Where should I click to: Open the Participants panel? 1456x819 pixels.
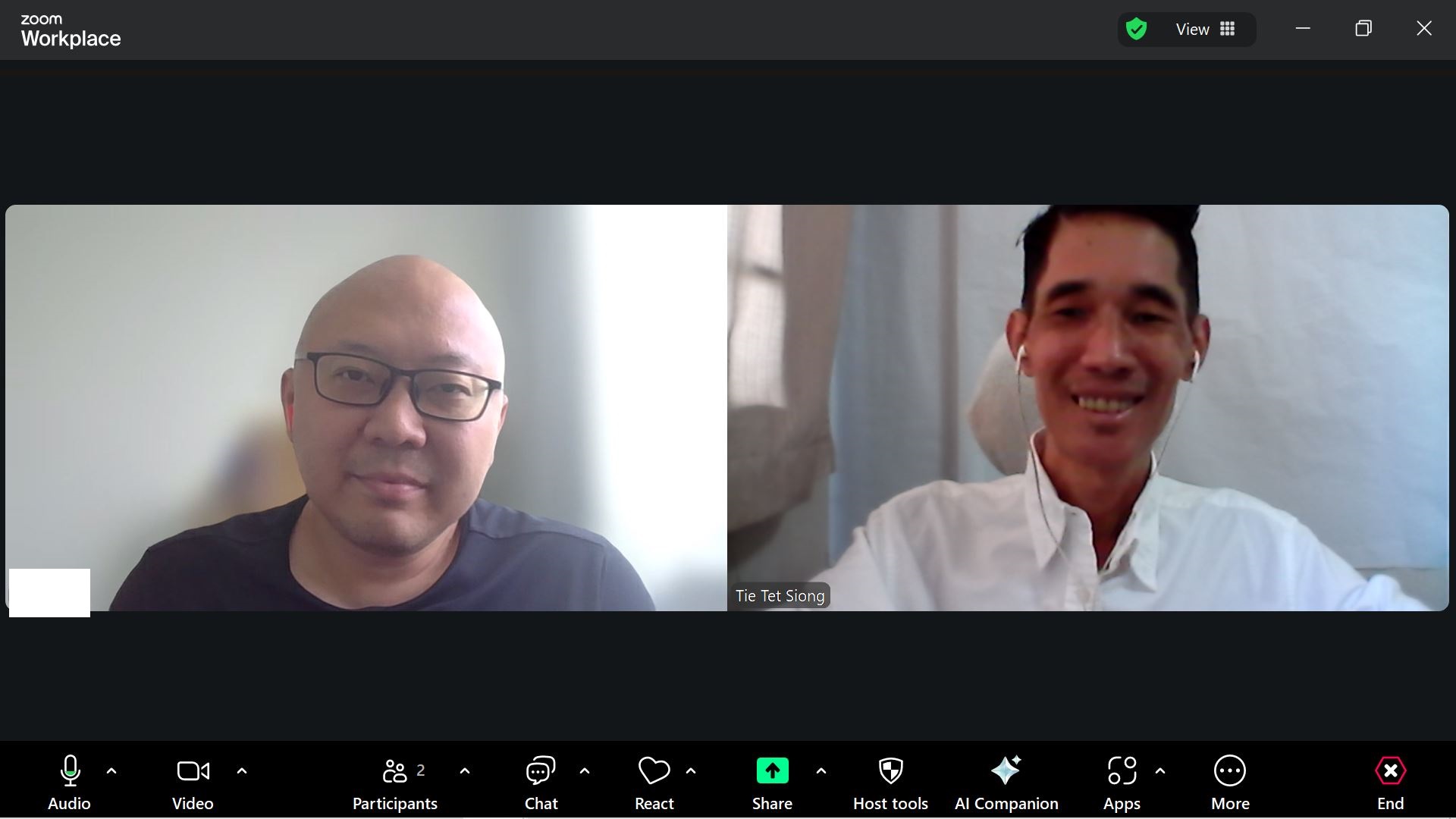coord(394,781)
